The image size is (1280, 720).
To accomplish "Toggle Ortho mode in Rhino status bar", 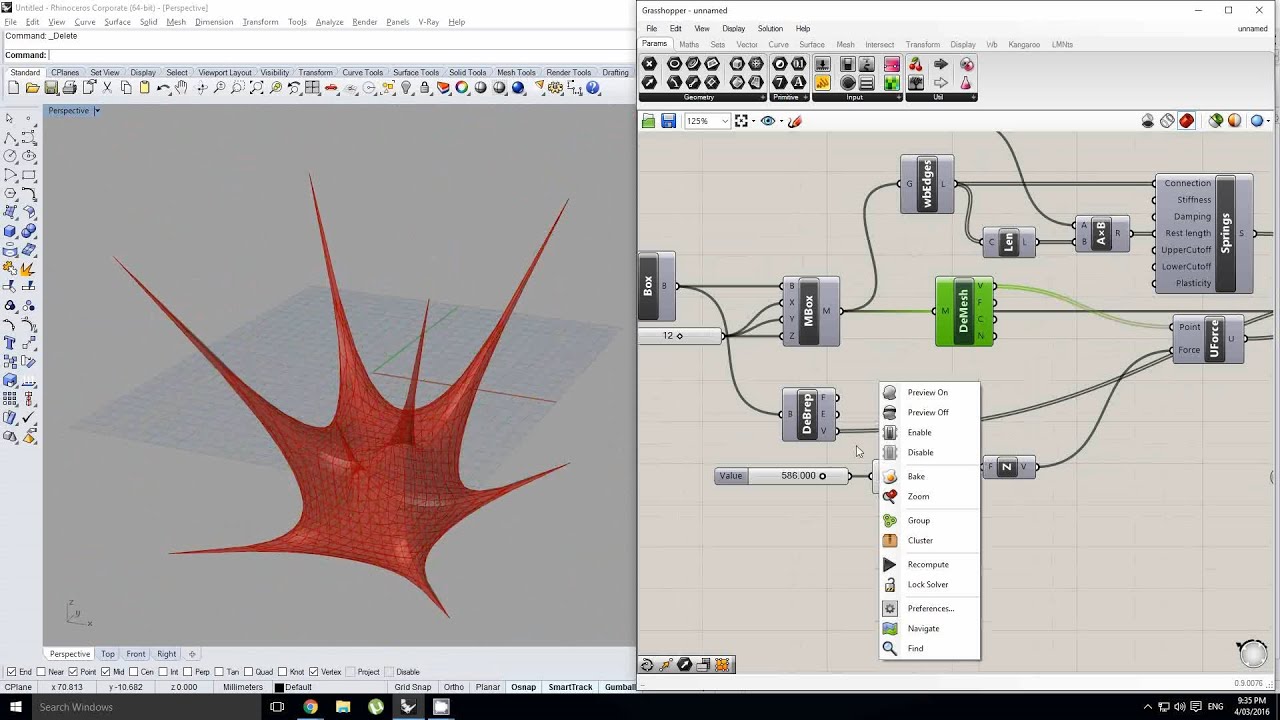I will pos(453,687).
